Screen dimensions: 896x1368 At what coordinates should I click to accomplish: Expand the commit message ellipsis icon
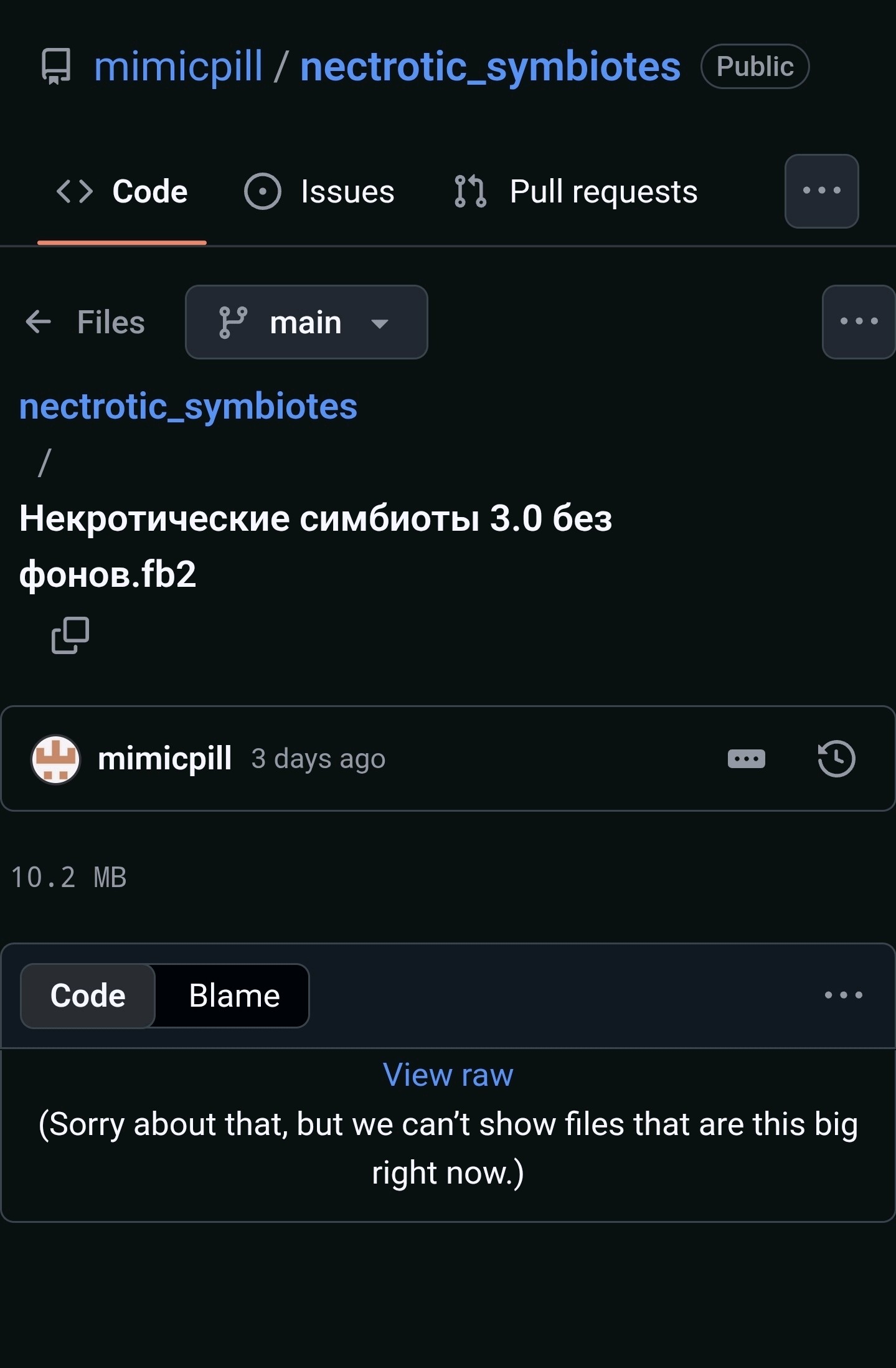point(746,758)
